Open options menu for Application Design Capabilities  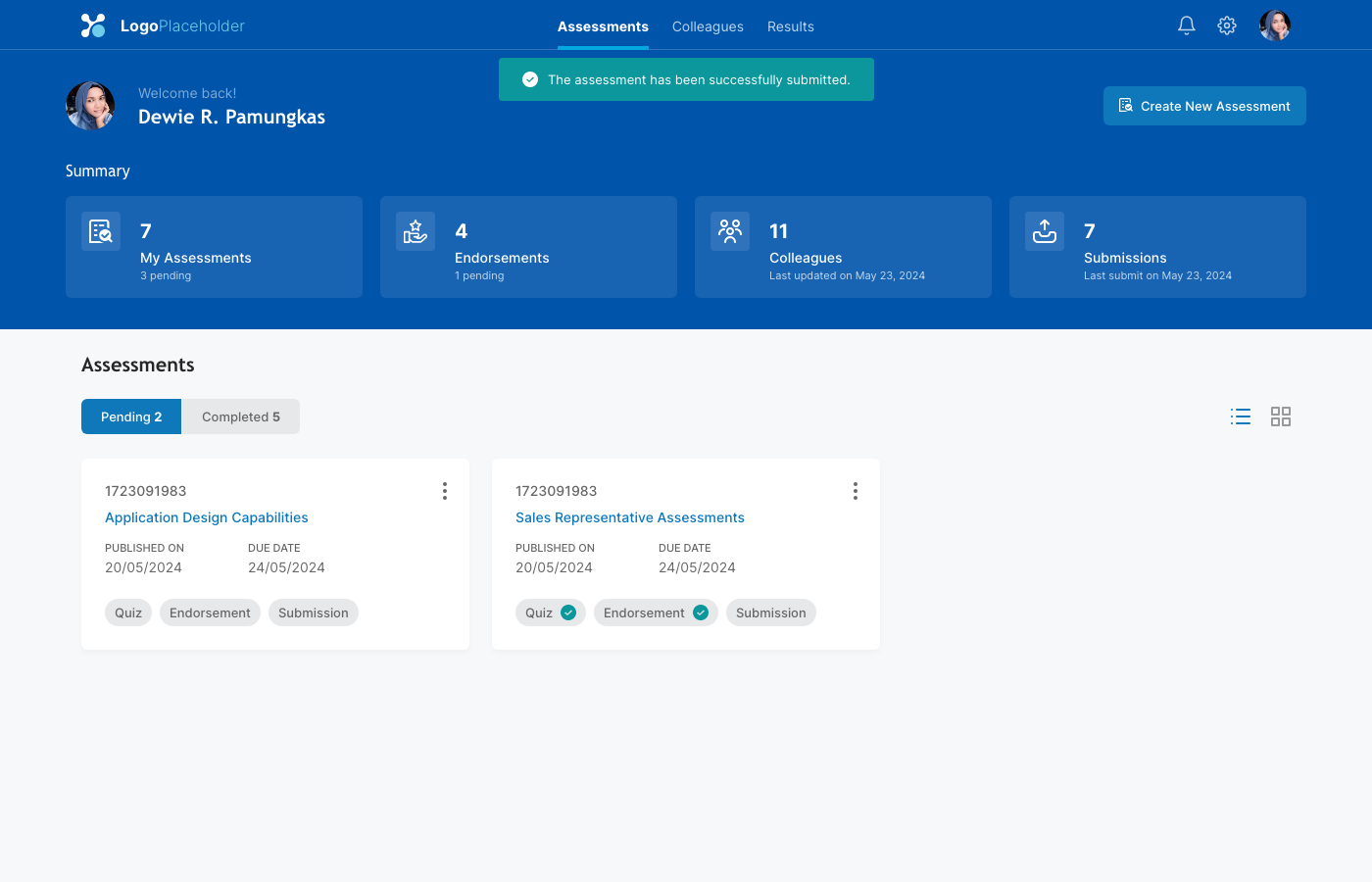pos(445,491)
